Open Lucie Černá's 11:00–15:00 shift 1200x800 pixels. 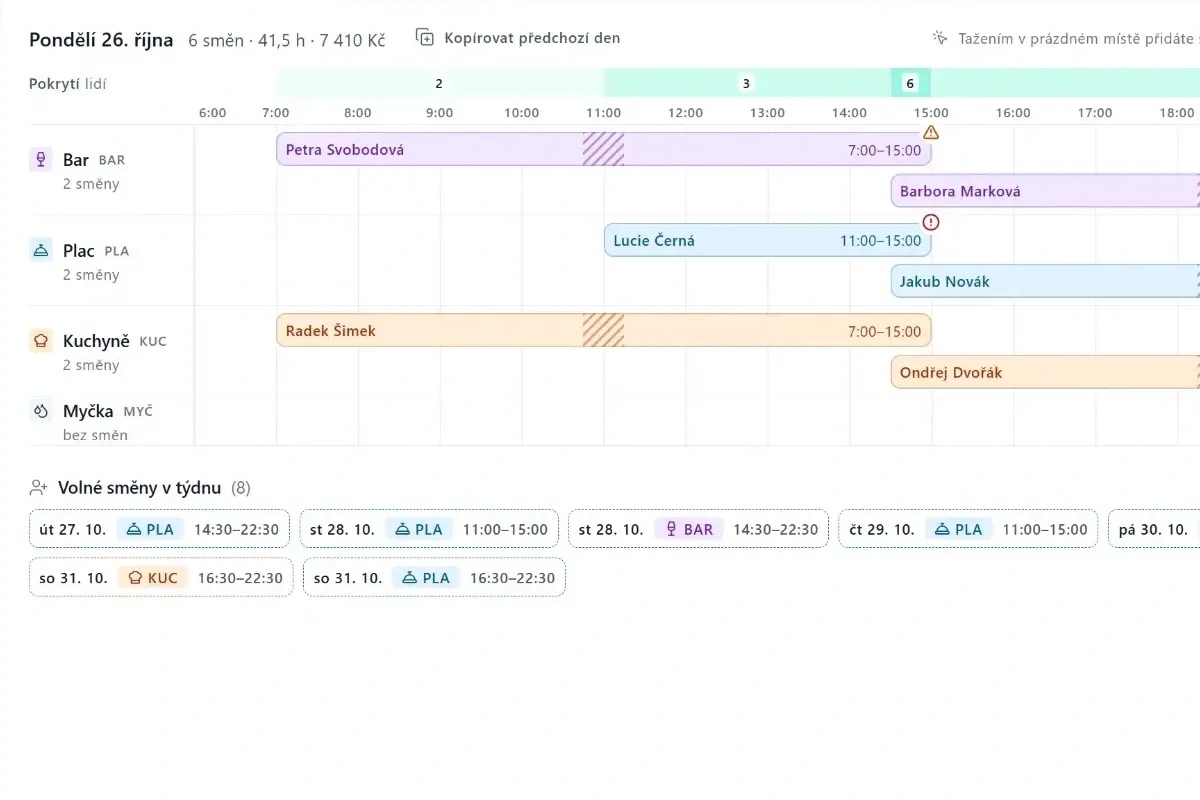tap(768, 240)
